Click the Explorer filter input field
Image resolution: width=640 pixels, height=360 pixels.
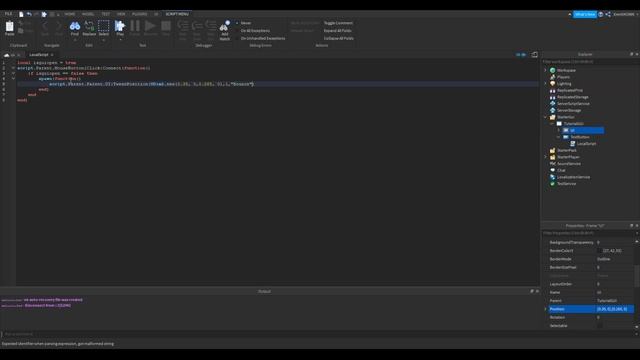[589, 62]
